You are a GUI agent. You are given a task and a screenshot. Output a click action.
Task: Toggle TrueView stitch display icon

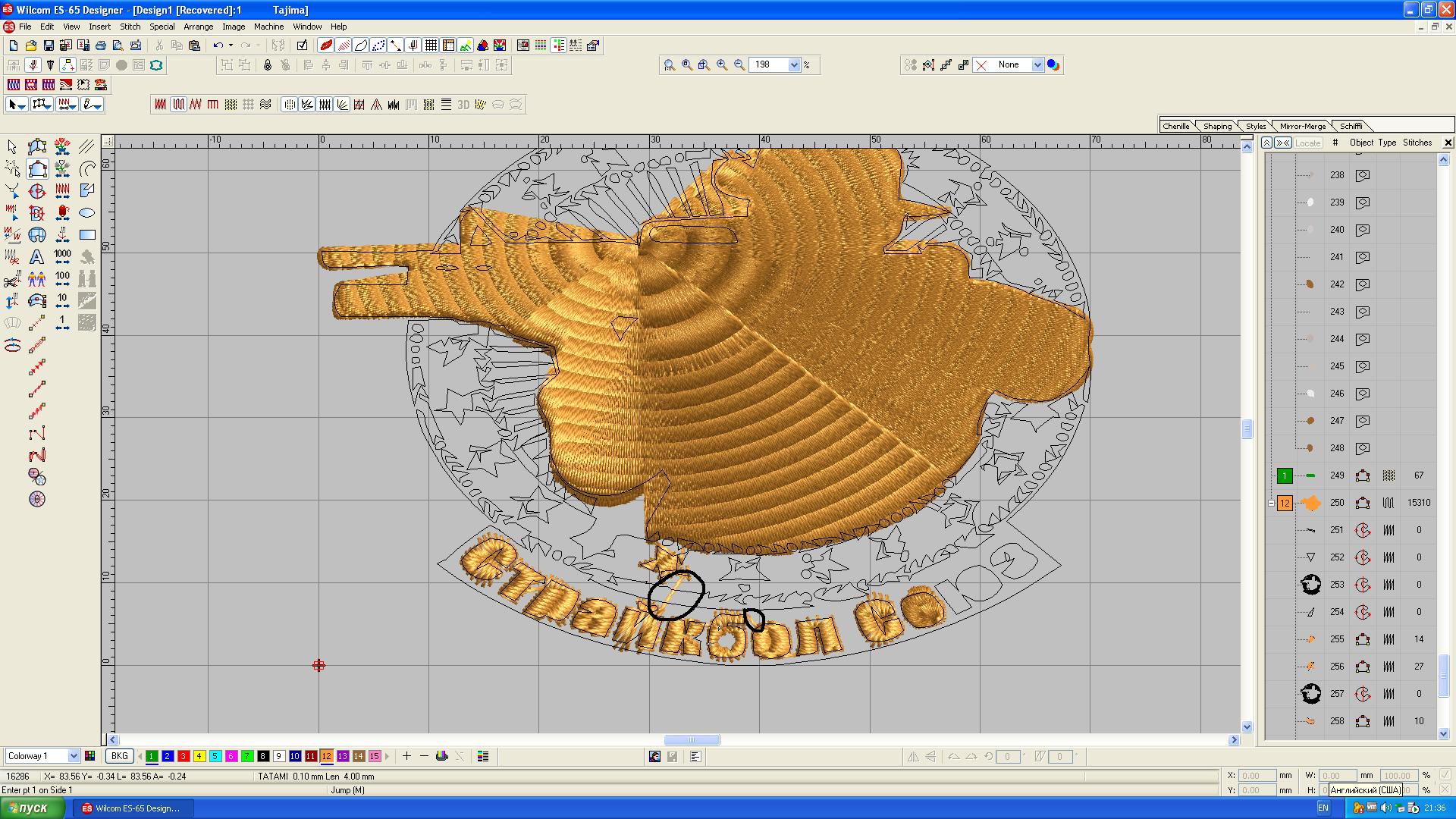point(326,45)
